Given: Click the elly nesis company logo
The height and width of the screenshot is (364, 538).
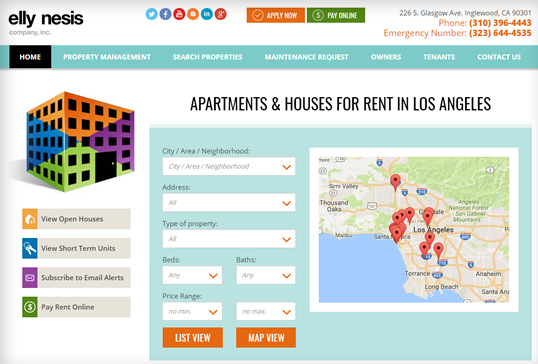Looking at the screenshot, I should tap(46, 23).
